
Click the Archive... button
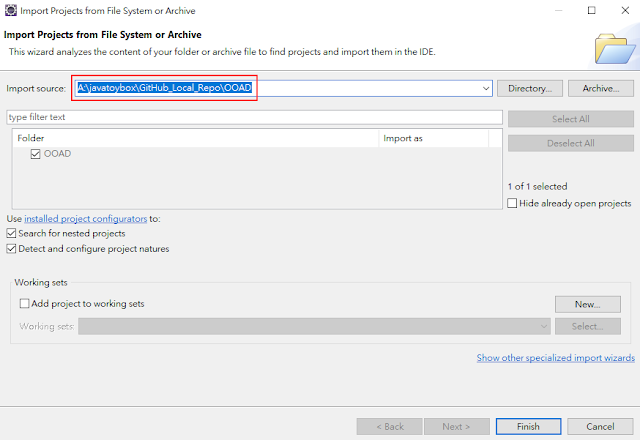click(x=600, y=89)
